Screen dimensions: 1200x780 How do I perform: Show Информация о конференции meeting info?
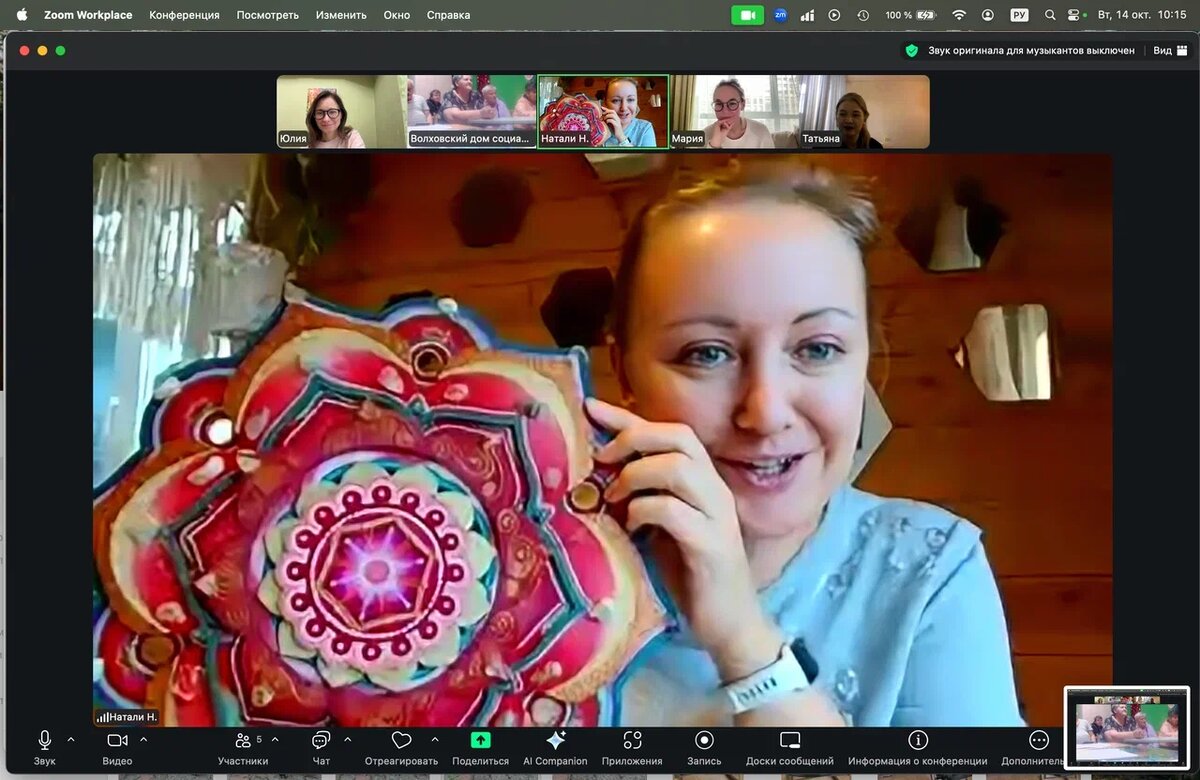(918, 748)
